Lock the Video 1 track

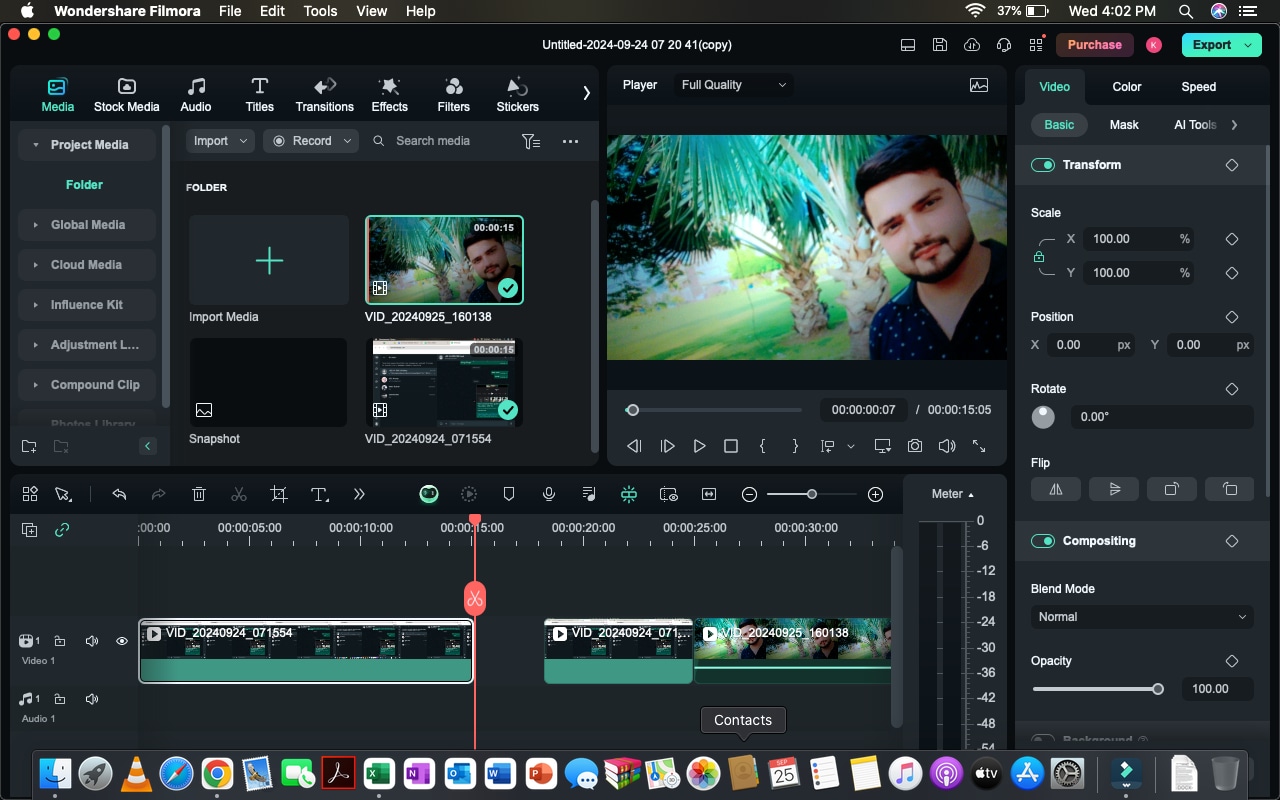60,641
